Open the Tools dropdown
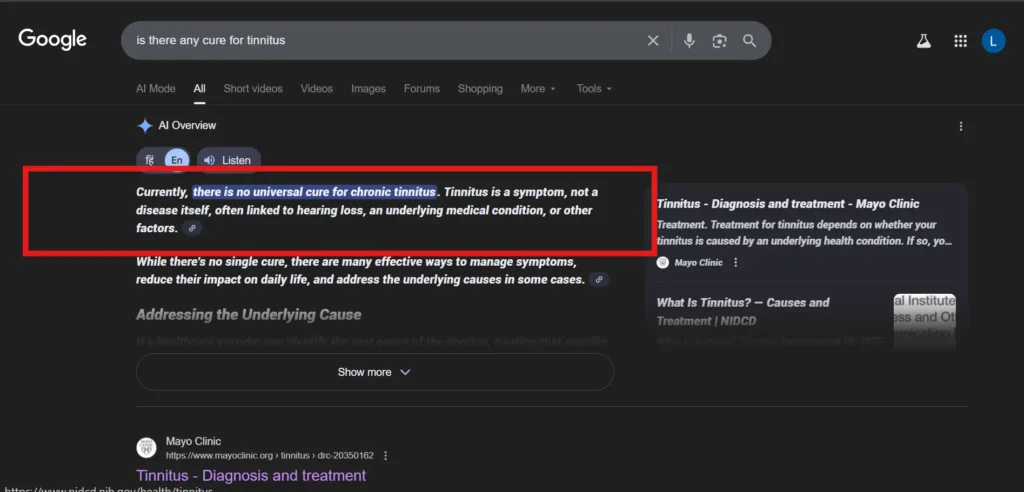This screenshot has height=492, width=1024. pyautogui.click(x=593, y=89)
